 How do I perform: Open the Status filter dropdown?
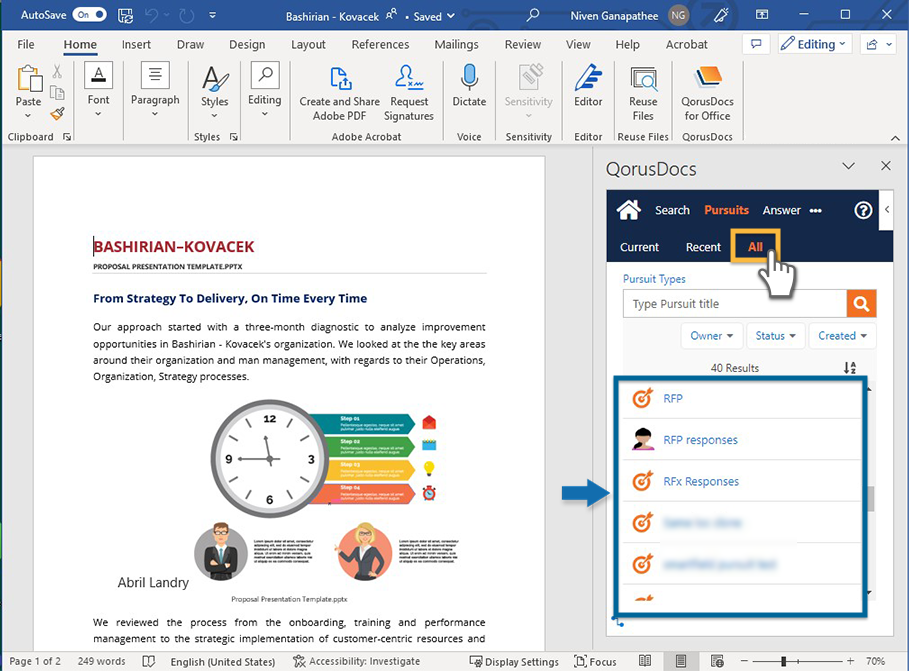click(775, 336)
